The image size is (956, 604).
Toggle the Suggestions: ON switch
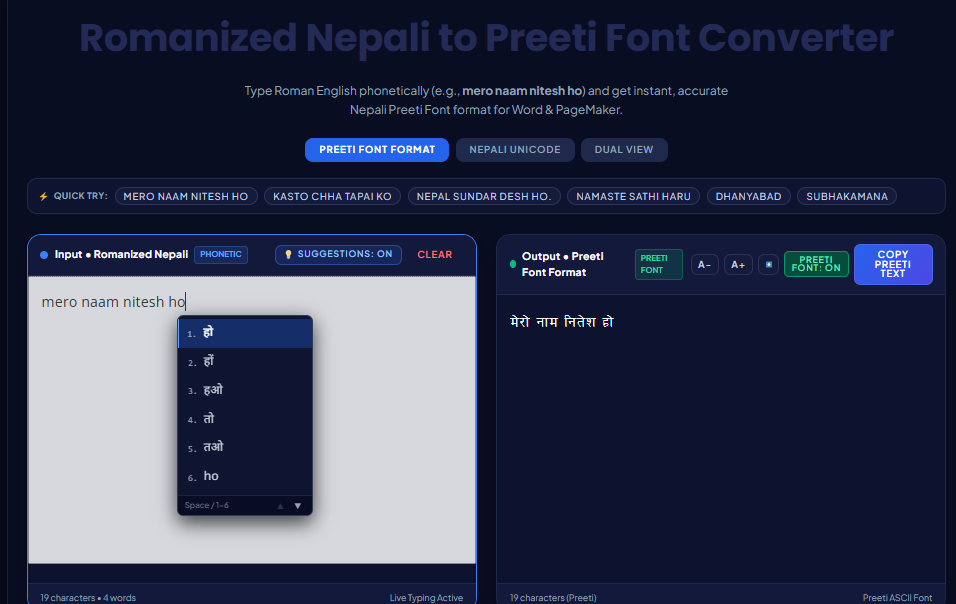coord(338,254)
